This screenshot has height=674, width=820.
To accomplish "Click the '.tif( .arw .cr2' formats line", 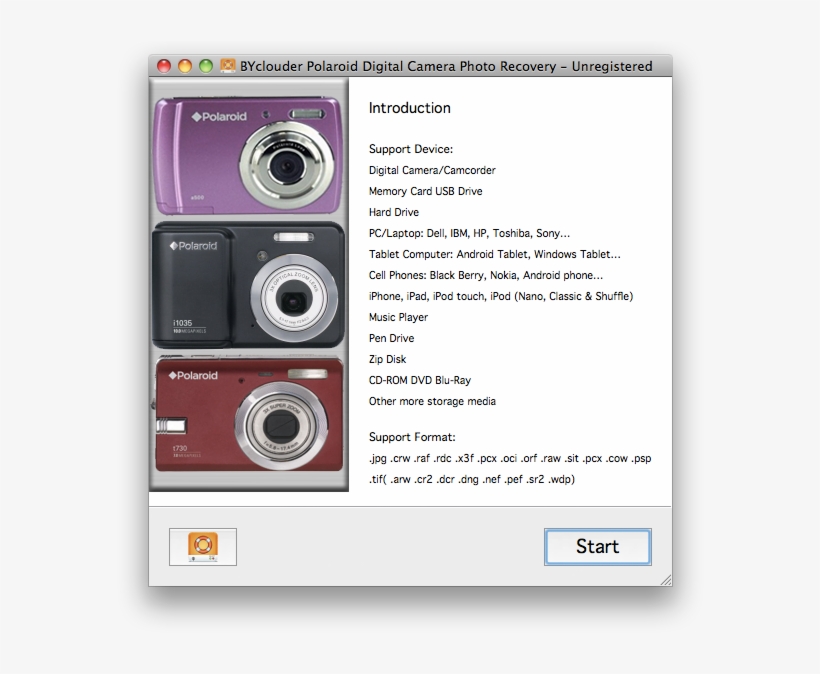I will click(472, 479).
